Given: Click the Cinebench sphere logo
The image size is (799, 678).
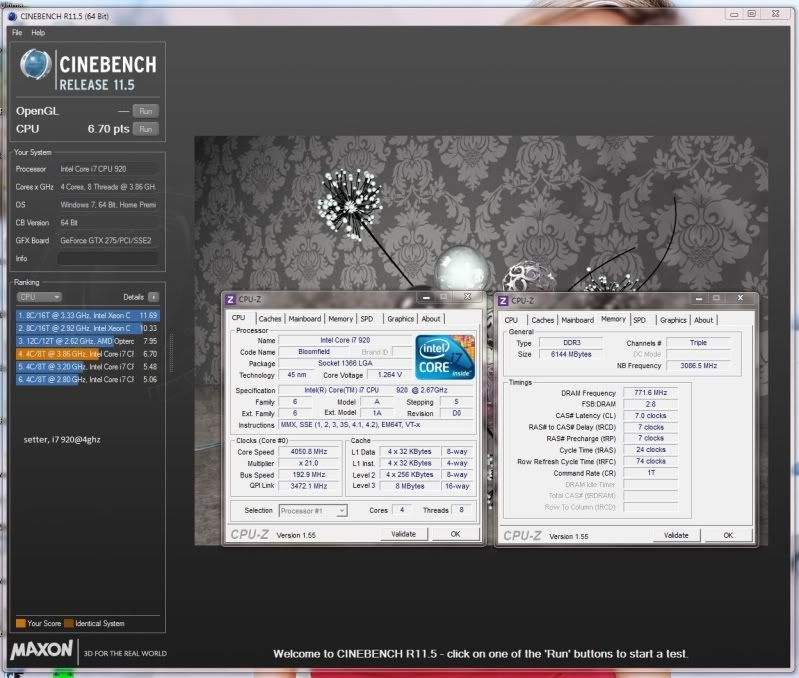Looking at the screenshot, I should coord(36,67).
